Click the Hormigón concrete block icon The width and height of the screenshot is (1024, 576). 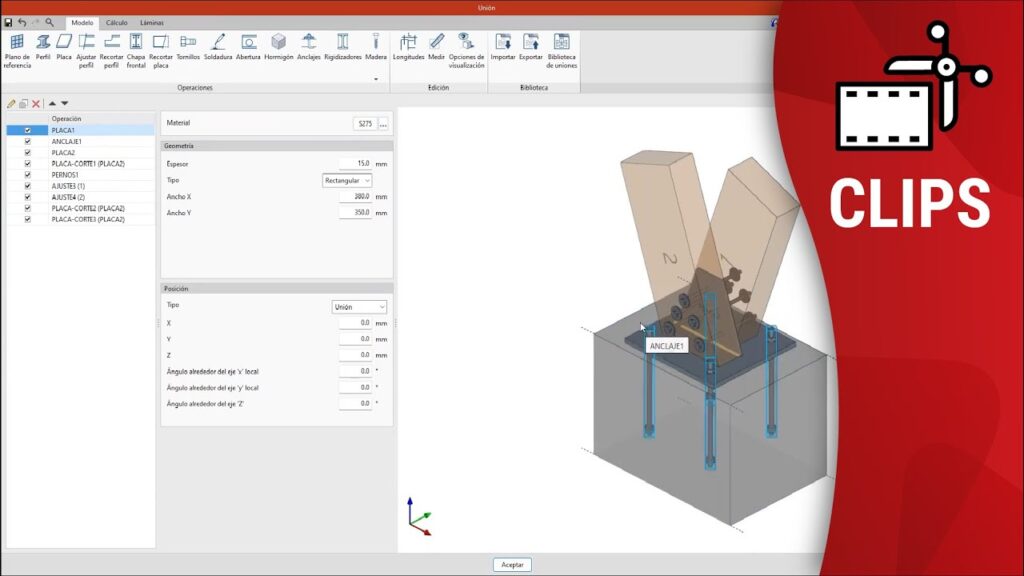(x=279, y=47)
